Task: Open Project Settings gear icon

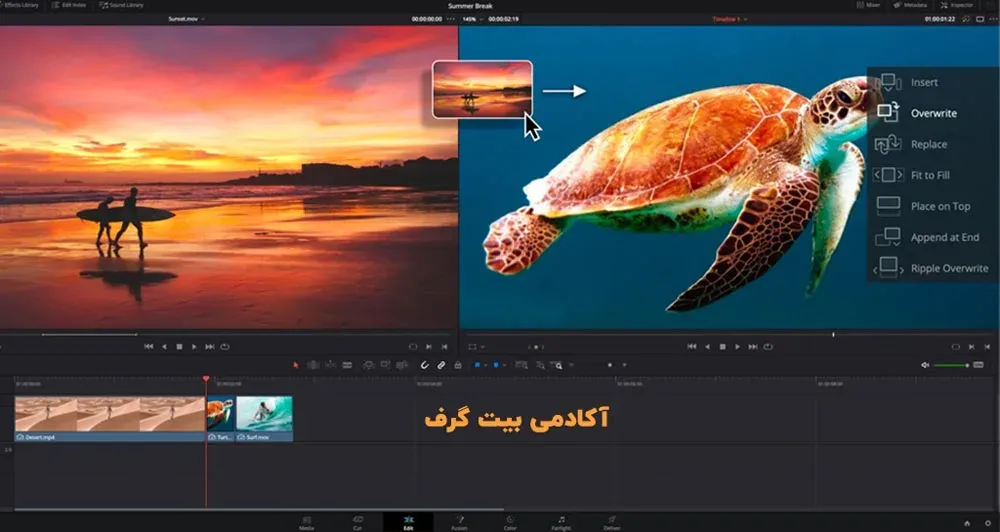Action: (x=988, y=524)
